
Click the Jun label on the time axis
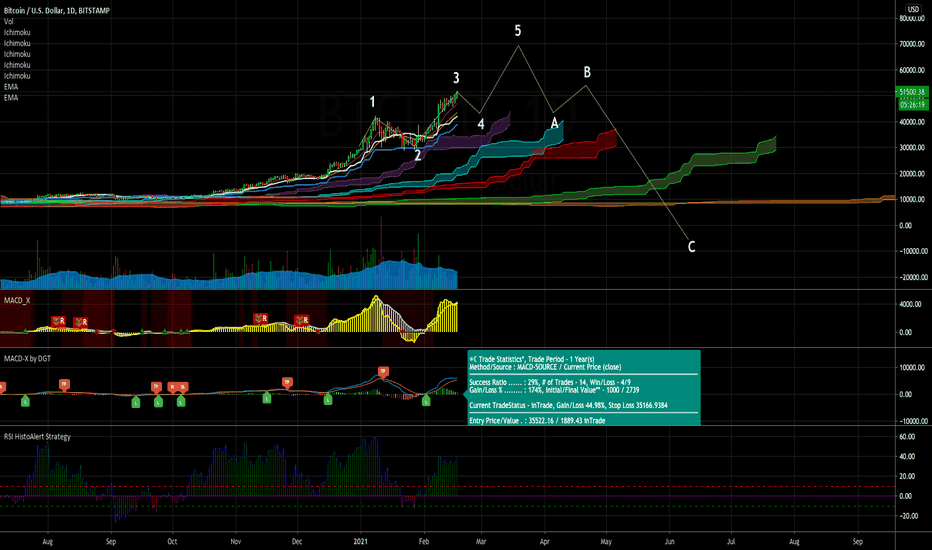[x=670, y=542]
